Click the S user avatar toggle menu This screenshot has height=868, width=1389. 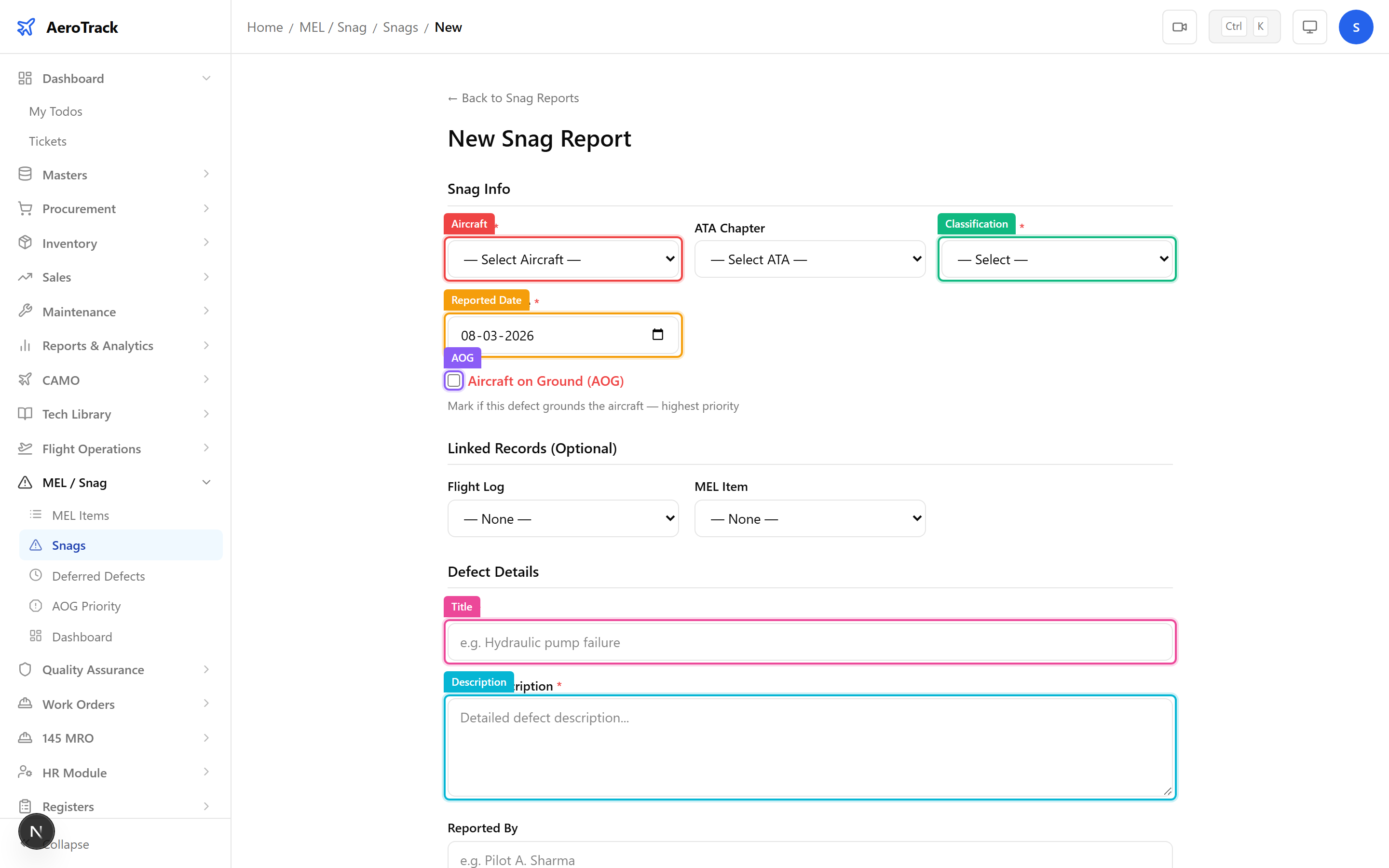[x=1356, y=27]
